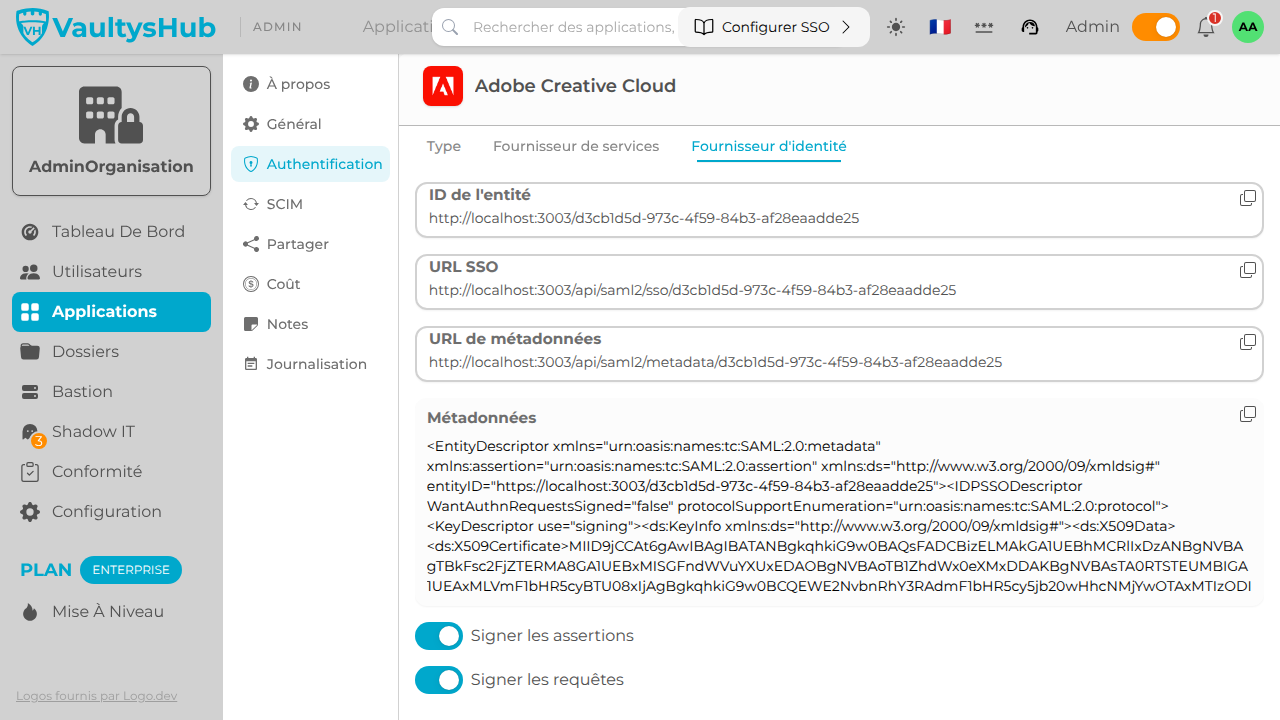Click the Configuration gear icon
The height and width of the screenshot is (720, 1280).
point(30,512)
